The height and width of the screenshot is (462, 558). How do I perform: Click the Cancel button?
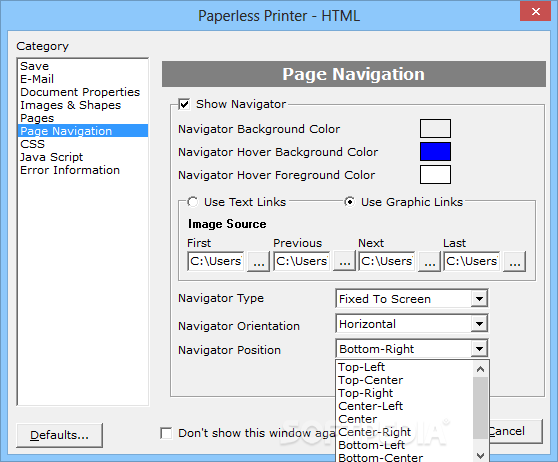516,431
